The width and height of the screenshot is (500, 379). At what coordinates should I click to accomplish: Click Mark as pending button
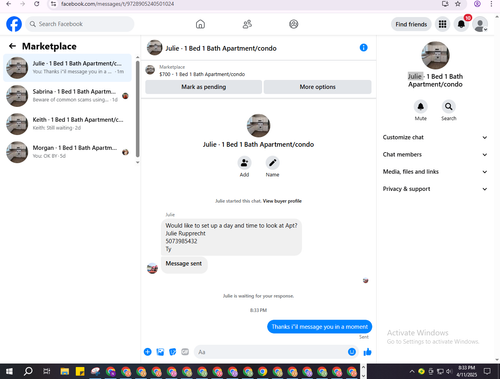coord(204,87)
